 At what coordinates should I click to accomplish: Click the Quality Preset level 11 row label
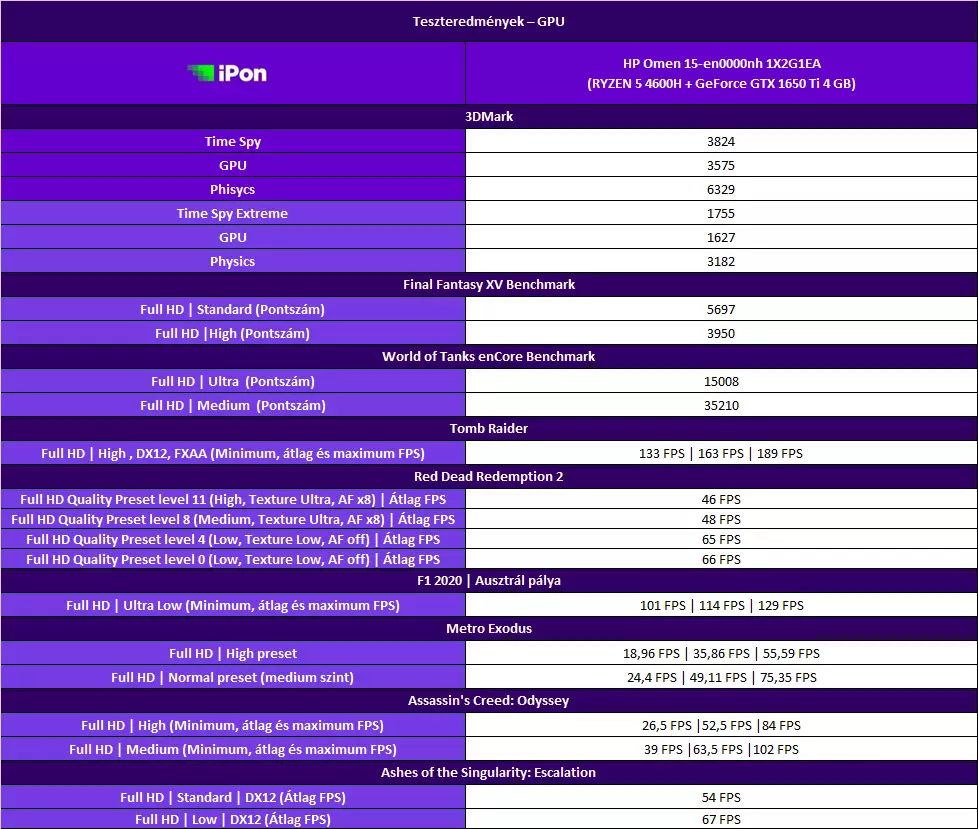coord(232,499)
